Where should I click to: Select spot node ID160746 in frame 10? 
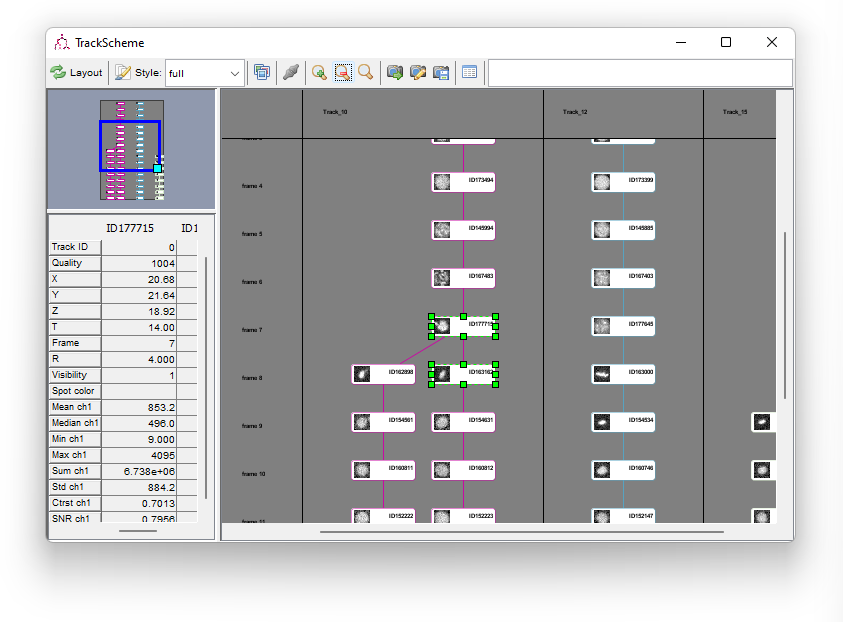pos(623,470)
